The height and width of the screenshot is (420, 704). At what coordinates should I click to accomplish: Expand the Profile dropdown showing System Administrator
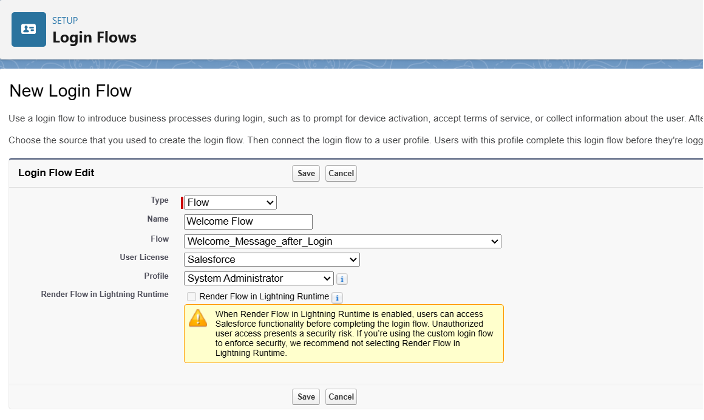258,279
